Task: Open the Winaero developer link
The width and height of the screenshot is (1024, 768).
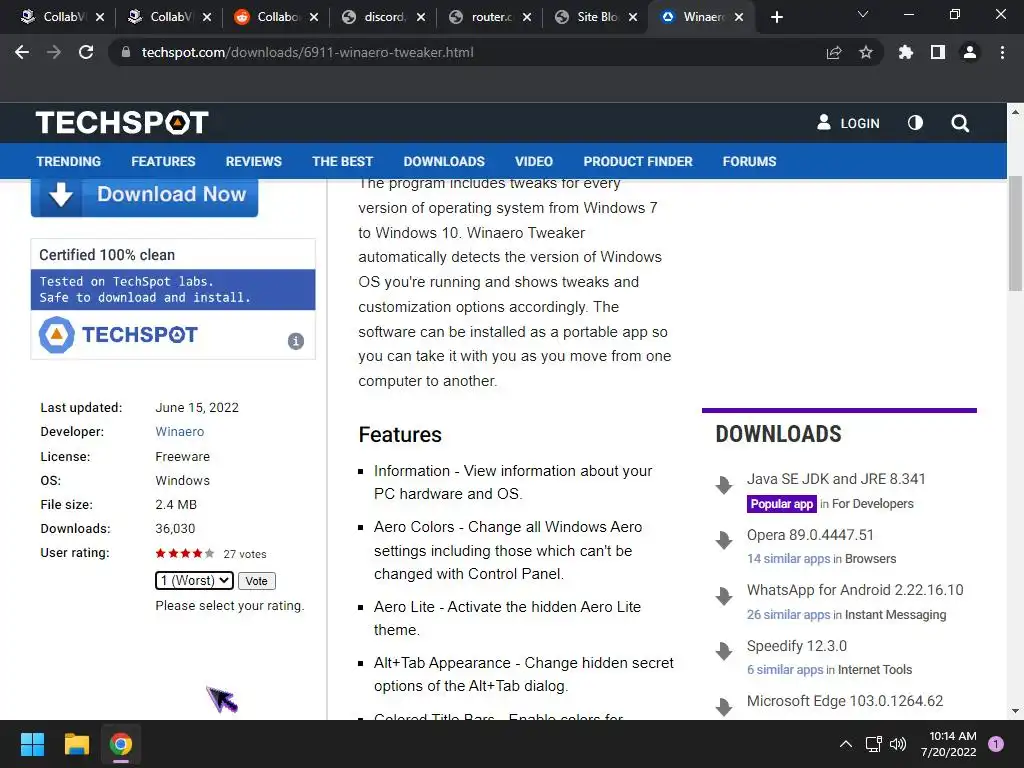Action: tap(180, 432)
